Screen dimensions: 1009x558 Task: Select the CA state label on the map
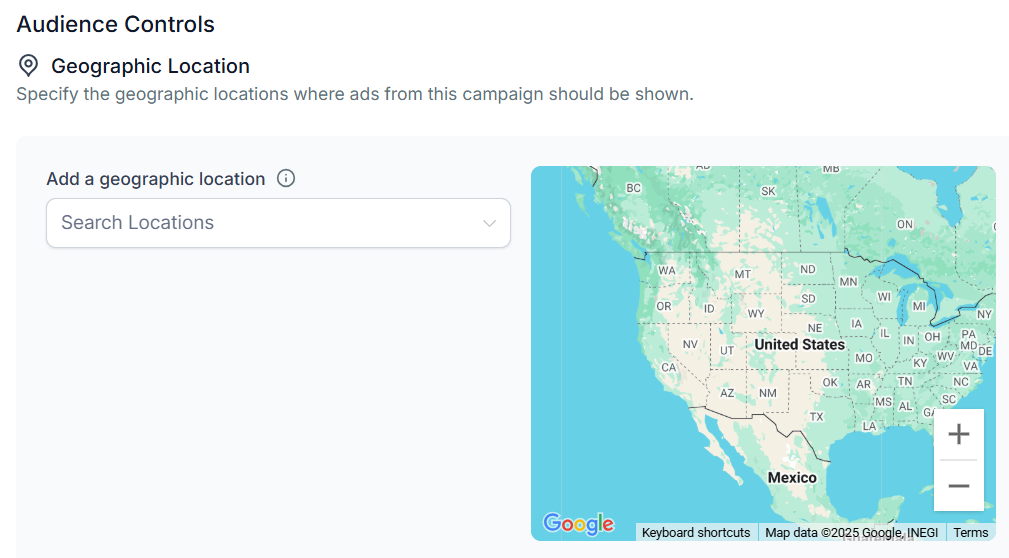click(x=669, y=367)
